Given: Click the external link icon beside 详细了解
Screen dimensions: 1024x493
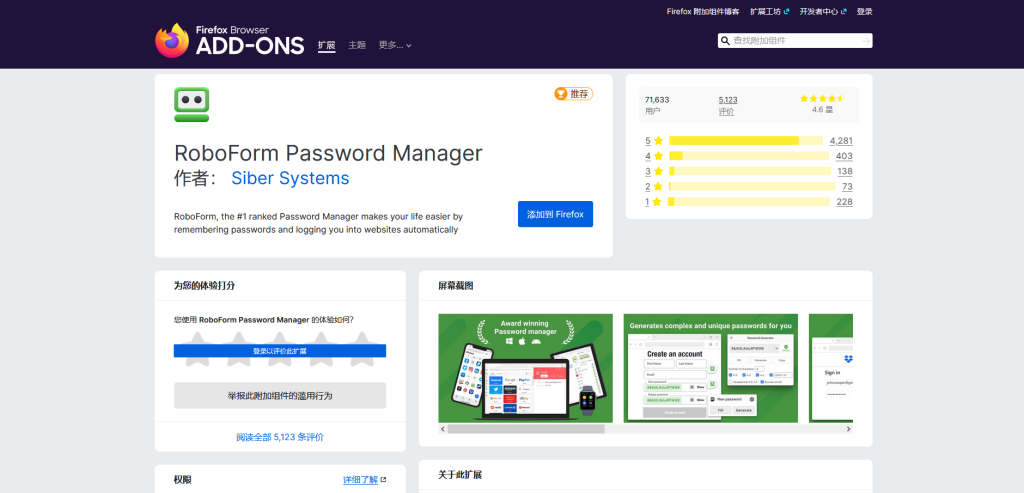Looking at the screenshot, I should coord(383,480).
